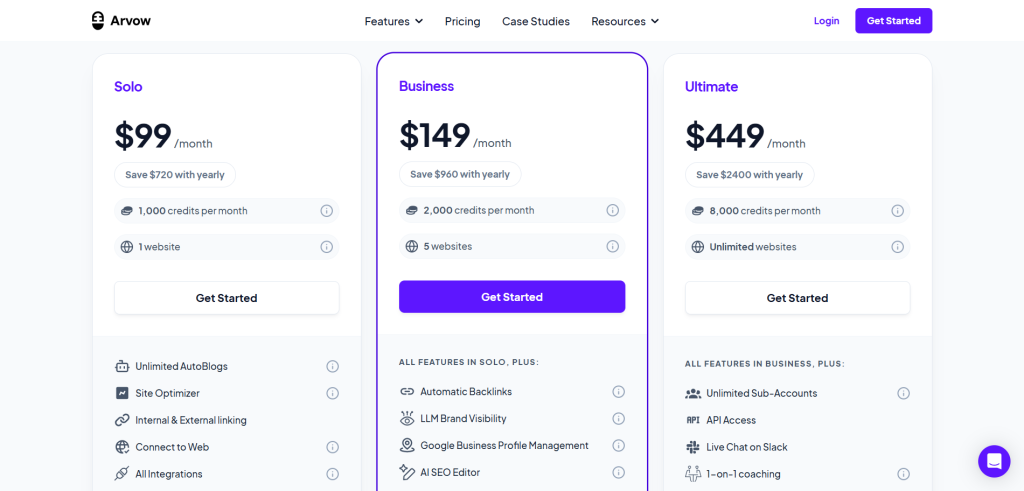Screen dimensions: 1024x491
Task: Click the $99 price text
Action: coord(143,136)
